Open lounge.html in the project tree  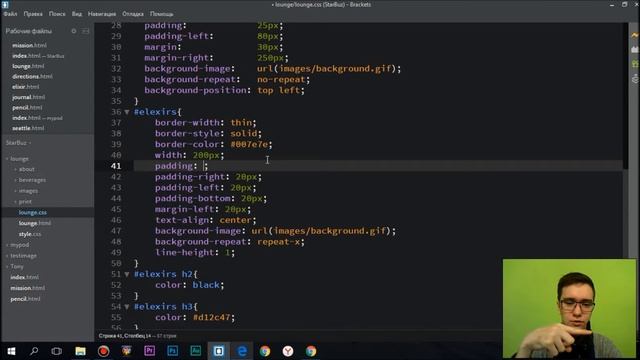[35, 223]
